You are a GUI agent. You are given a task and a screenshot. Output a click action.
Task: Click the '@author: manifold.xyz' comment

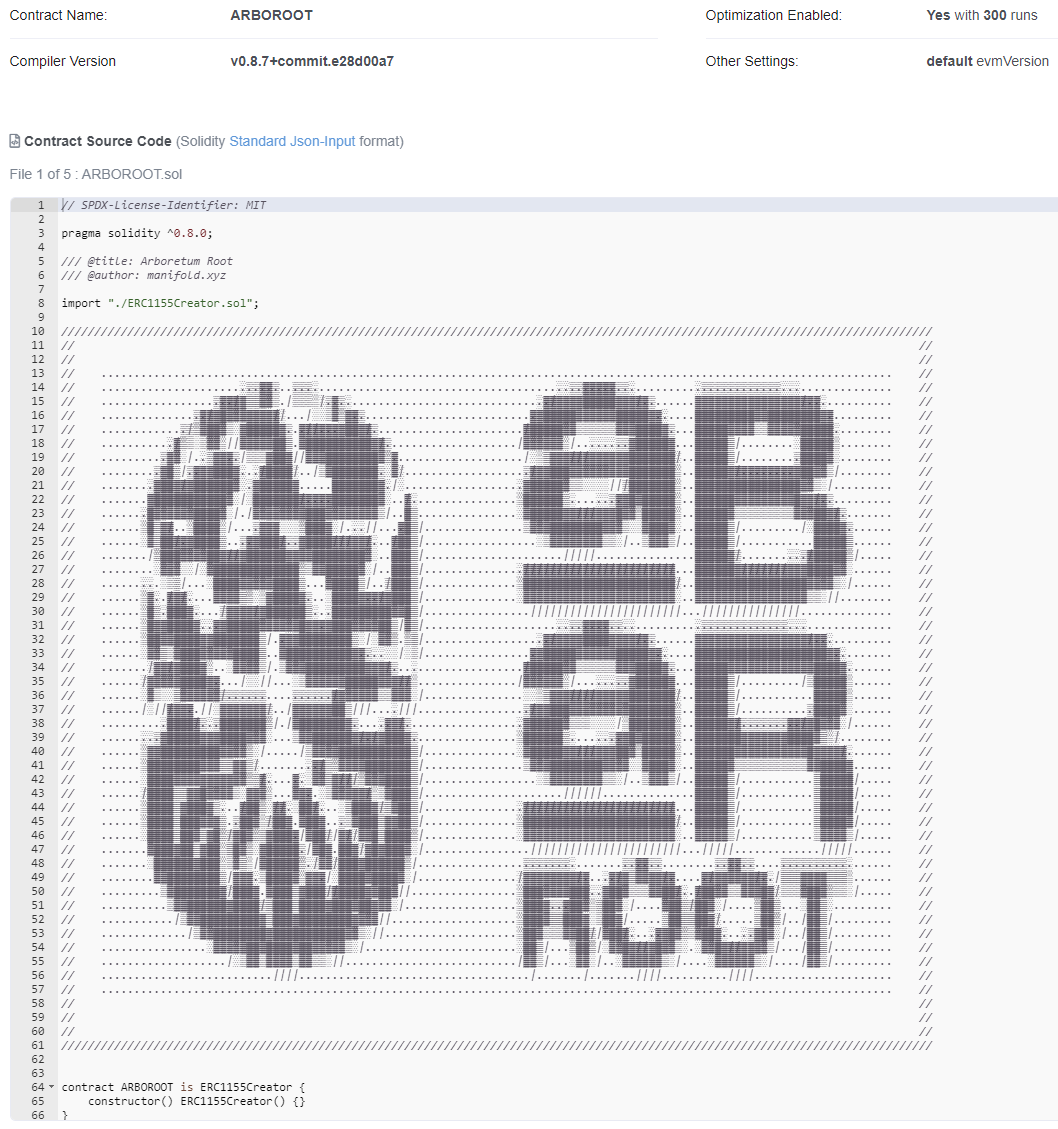tap(143, 275)
